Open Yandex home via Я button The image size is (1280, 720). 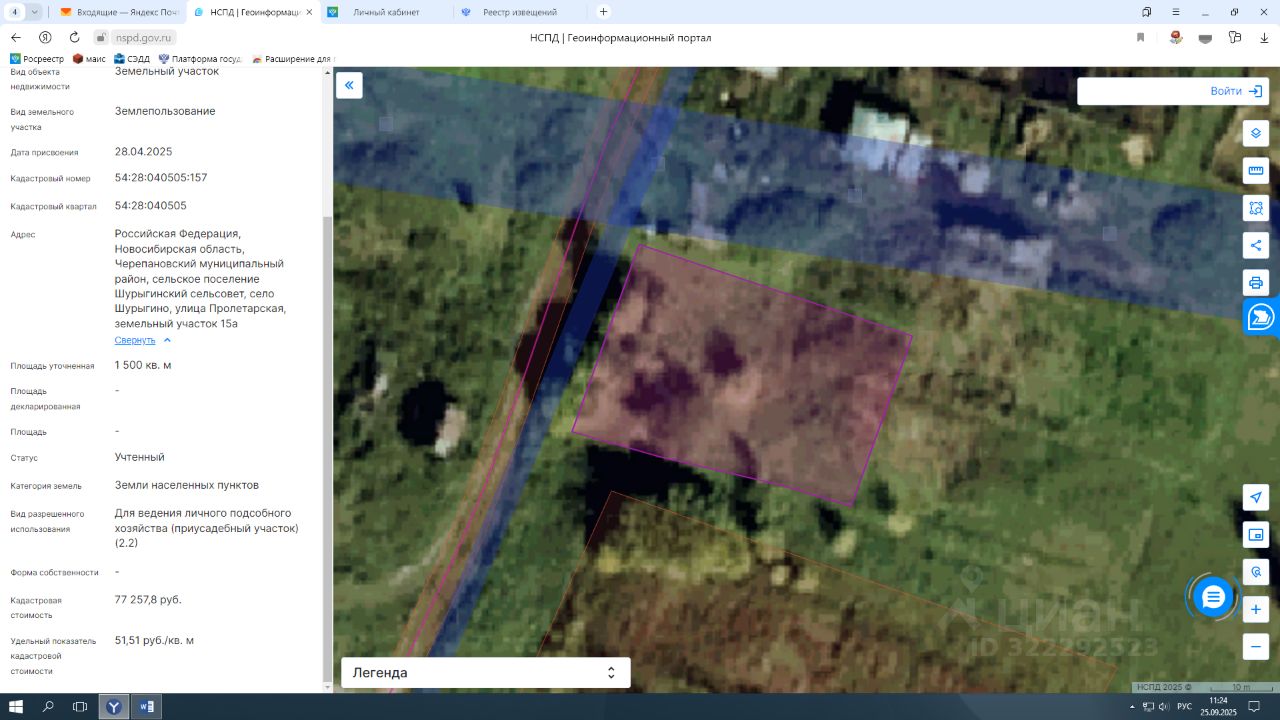[45, 37]
